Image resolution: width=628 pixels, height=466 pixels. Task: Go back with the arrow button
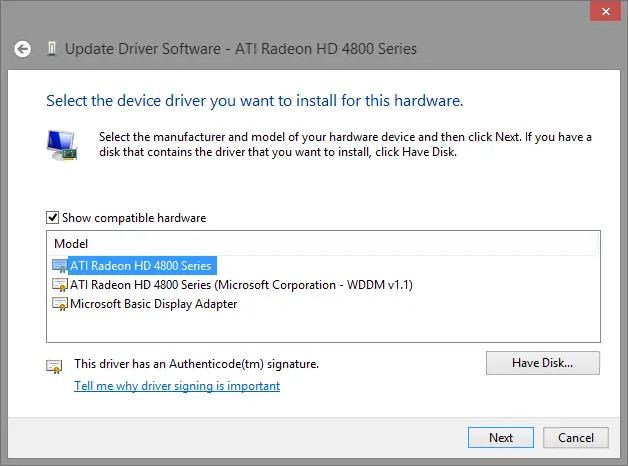tap(22, 49)
